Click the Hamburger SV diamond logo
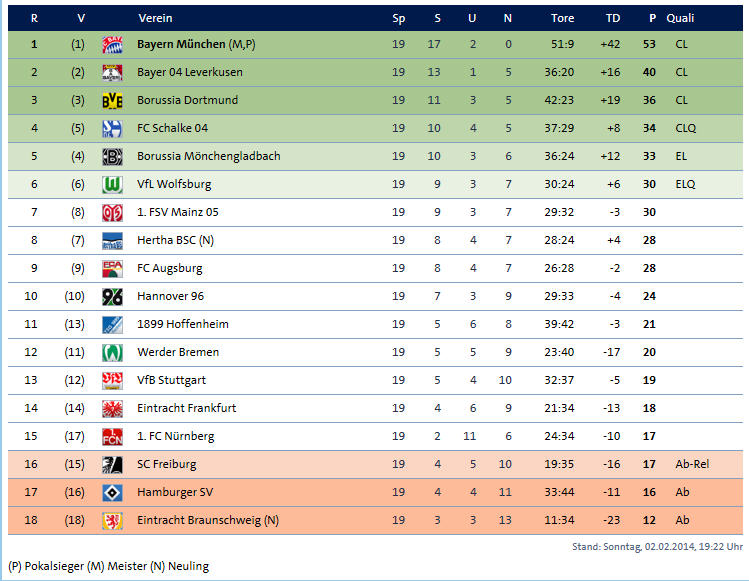Image resolution: width=749 pixels, height=581 pixels. [112, 493]
